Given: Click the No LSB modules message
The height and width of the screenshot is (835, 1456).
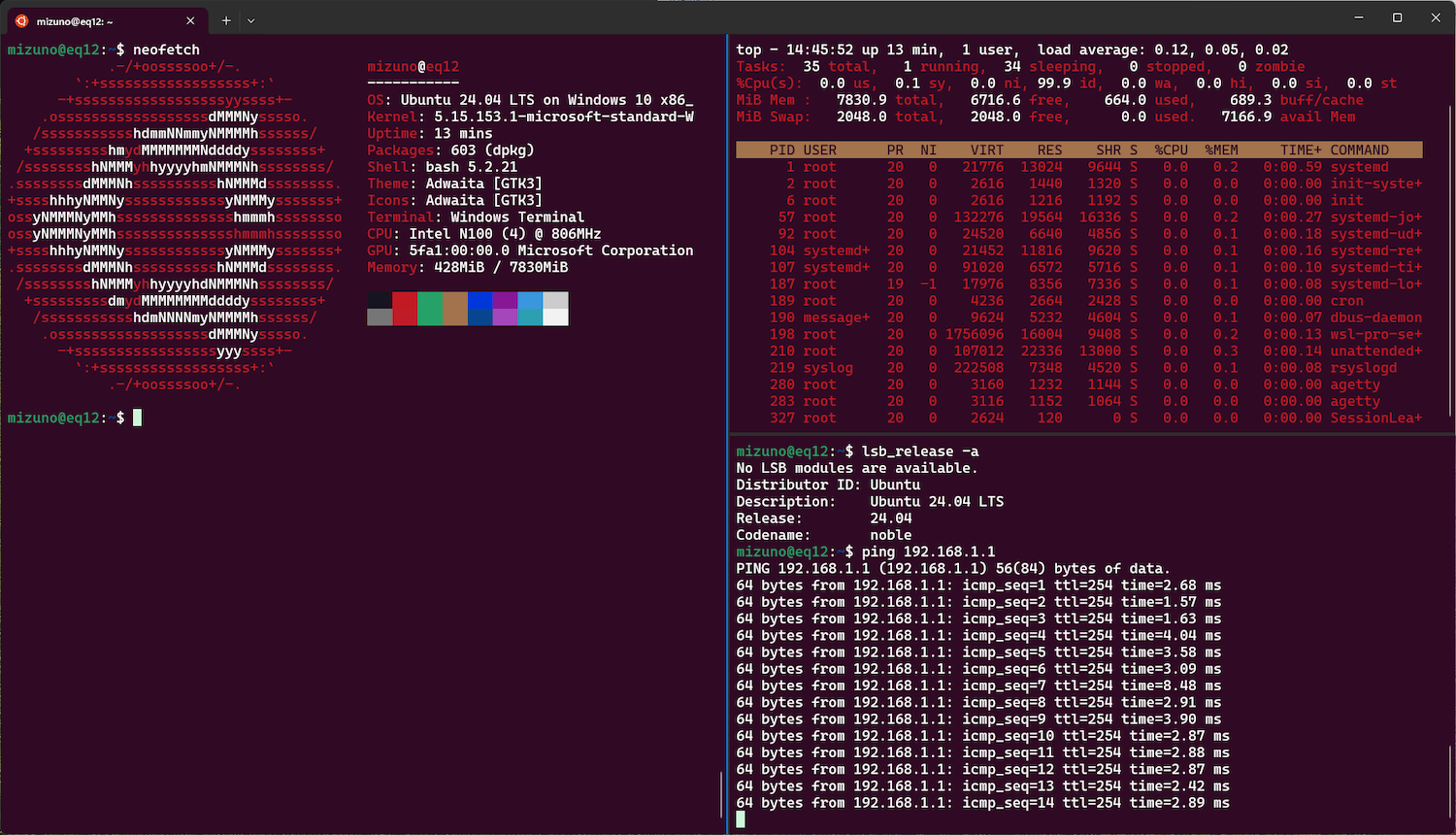Looking at the screenshot, I should tap(856, 468).
